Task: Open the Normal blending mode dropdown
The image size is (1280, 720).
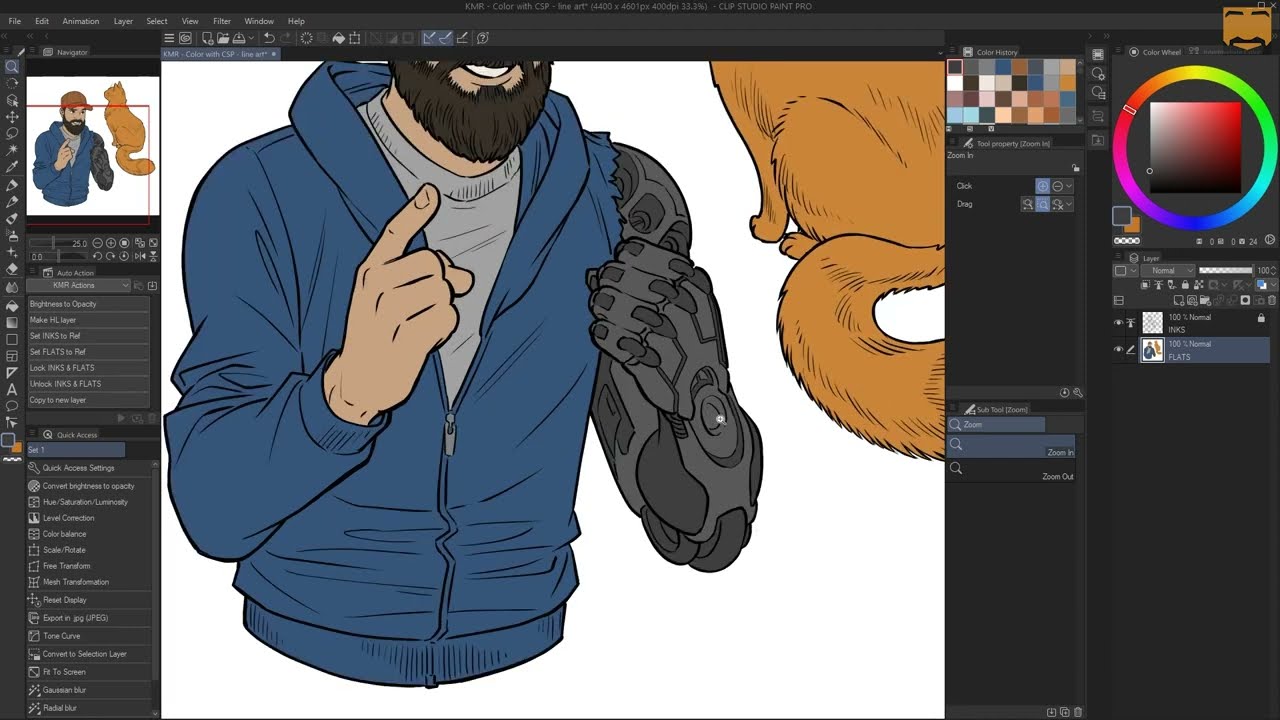Action: tap(1167, 270)
